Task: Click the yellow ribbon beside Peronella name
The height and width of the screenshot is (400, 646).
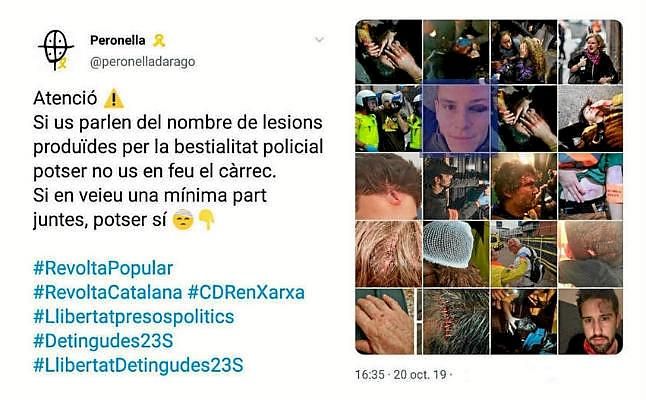Action: tap(159, 40)
